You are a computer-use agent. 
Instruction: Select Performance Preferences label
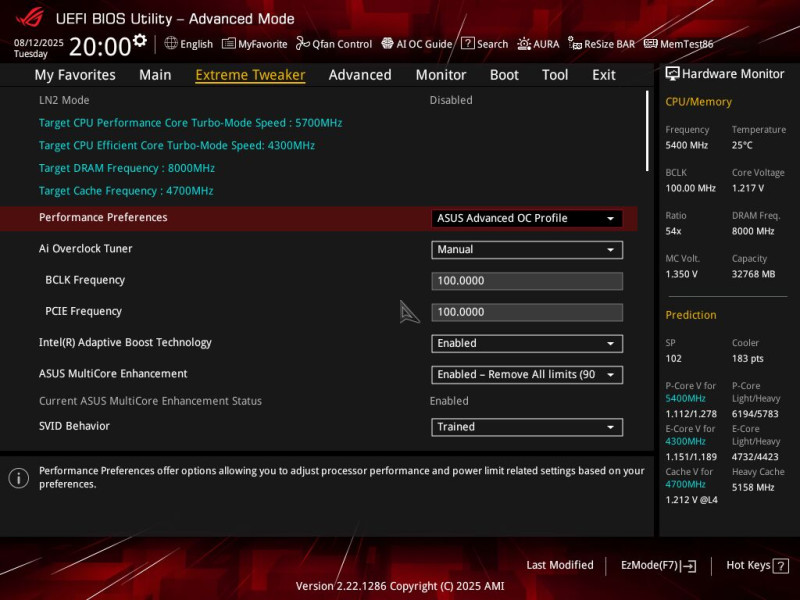click(103, 217)
